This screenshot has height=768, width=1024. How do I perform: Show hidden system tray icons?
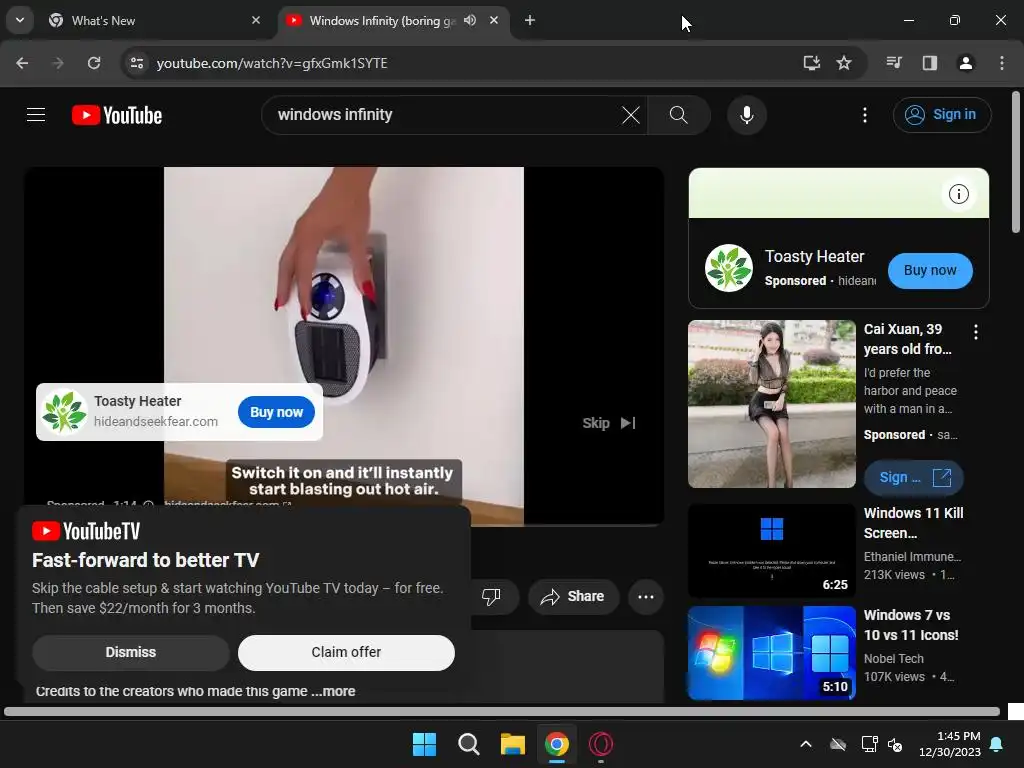click(x=806, y=744)
